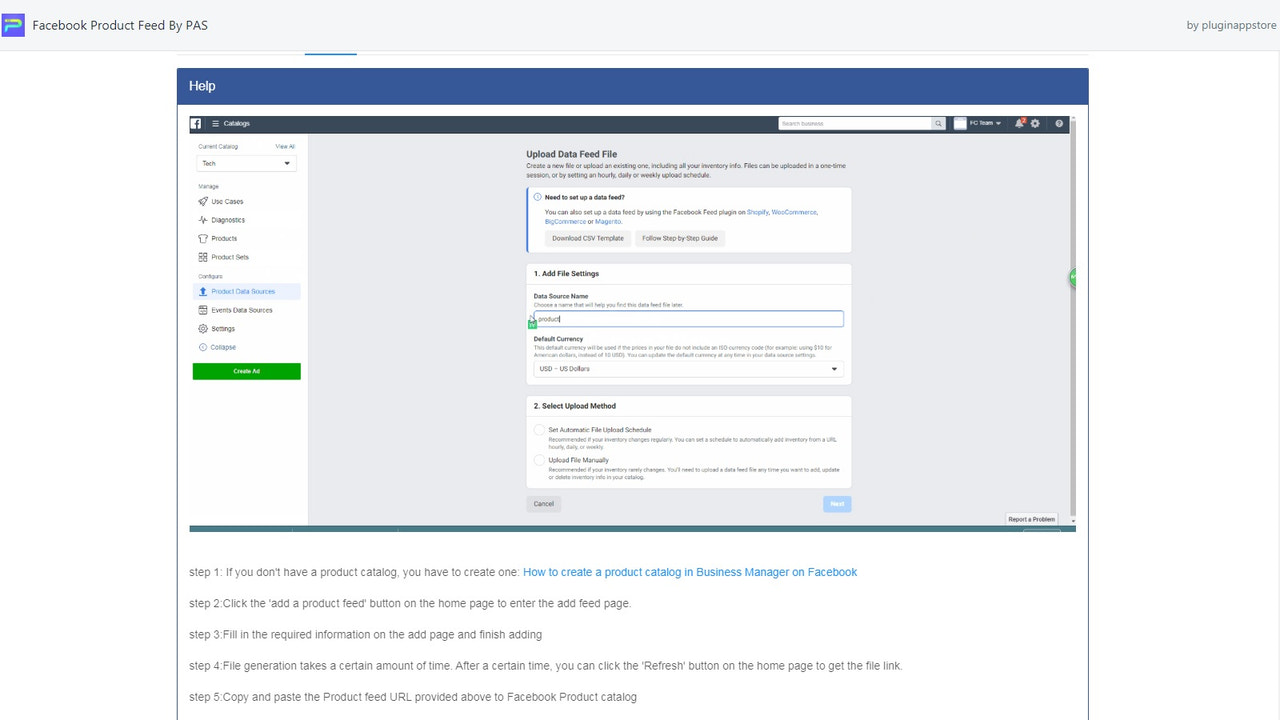Screen dimensions: 1280x720
Task: Open the notifications bell icon
Action: click(x=1019, y=123)
